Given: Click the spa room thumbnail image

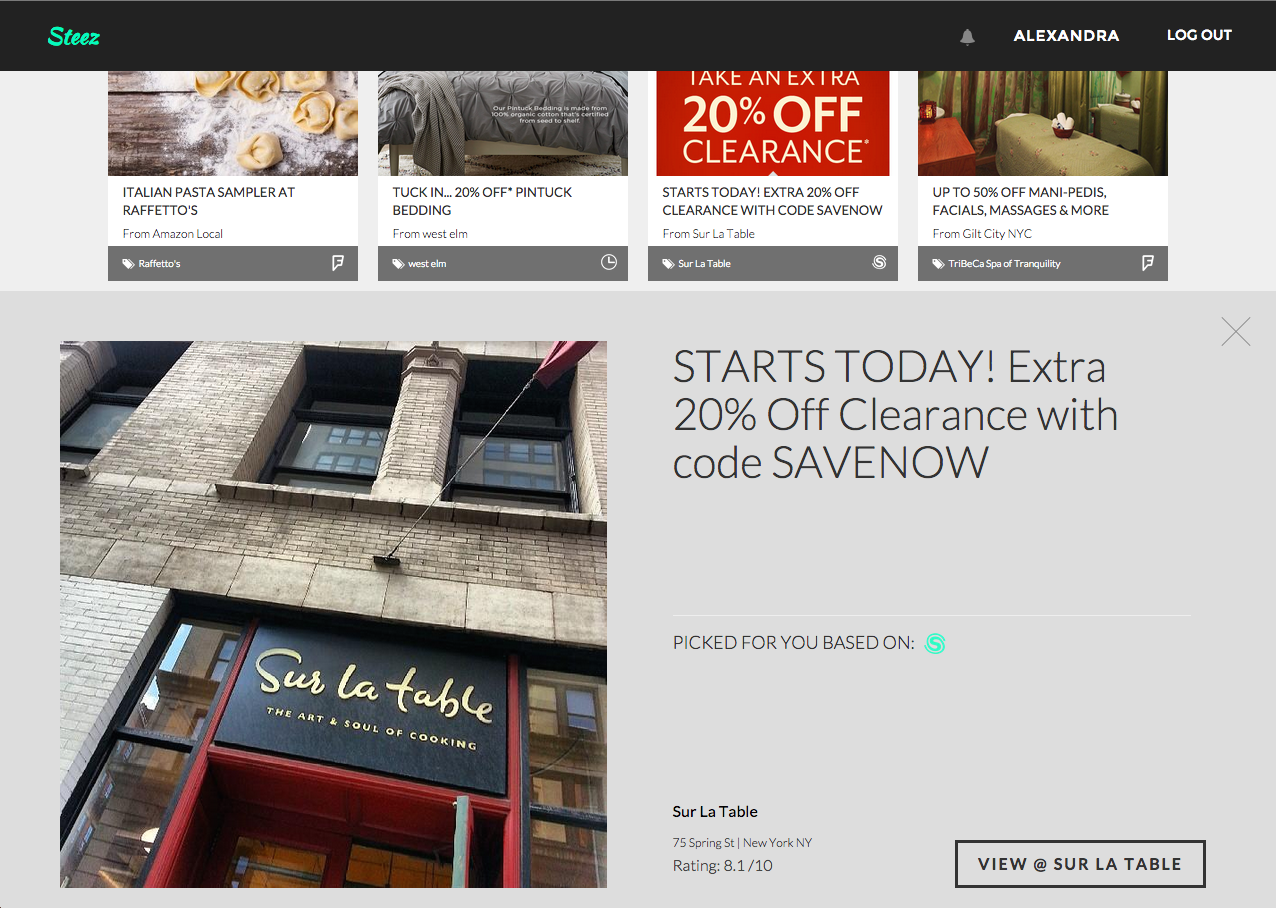Looking at the screenshot, I should [x=1043, y=123].
